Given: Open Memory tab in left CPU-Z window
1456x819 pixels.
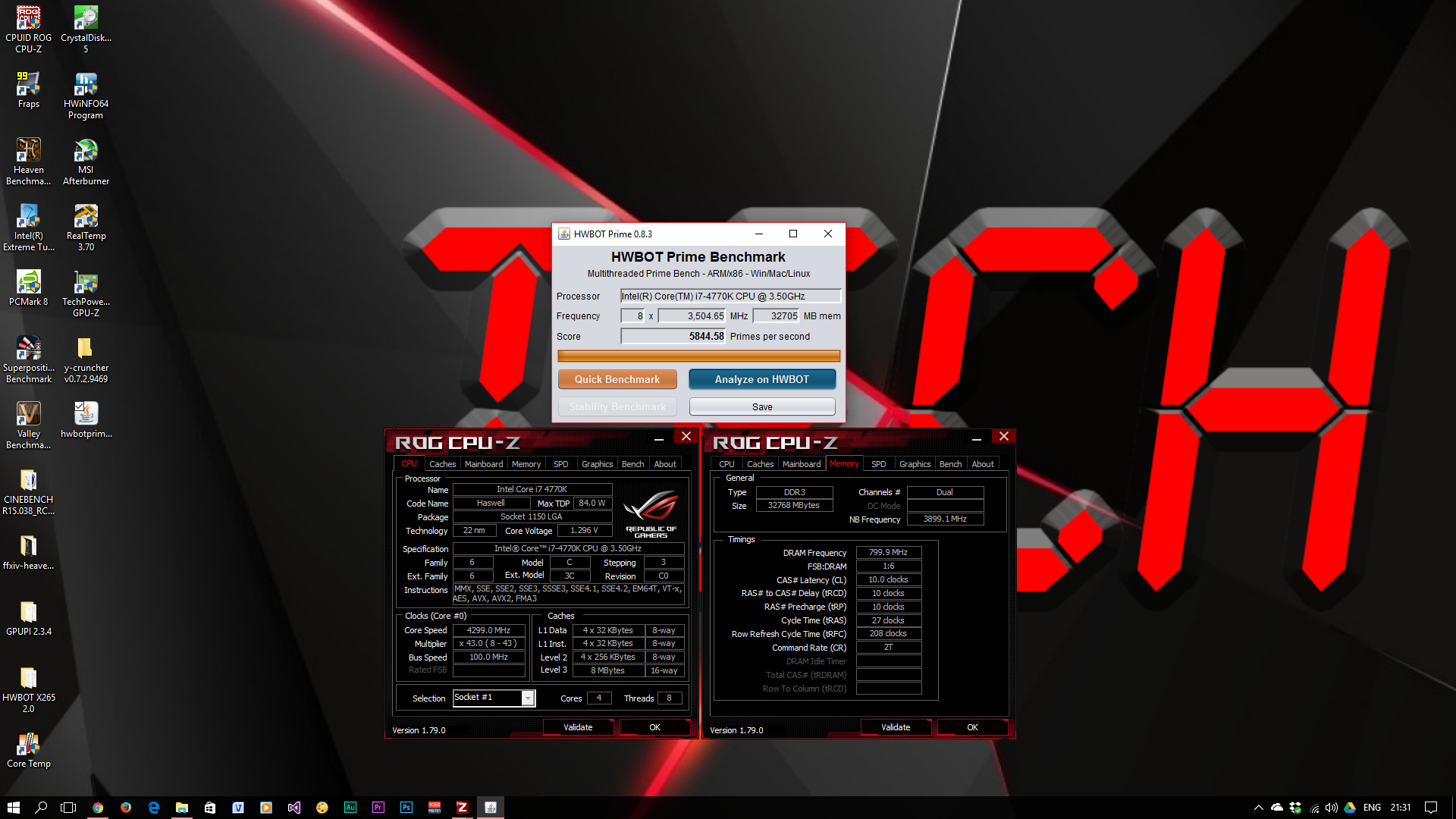Looking at the screenshot, I should point(526,464).
